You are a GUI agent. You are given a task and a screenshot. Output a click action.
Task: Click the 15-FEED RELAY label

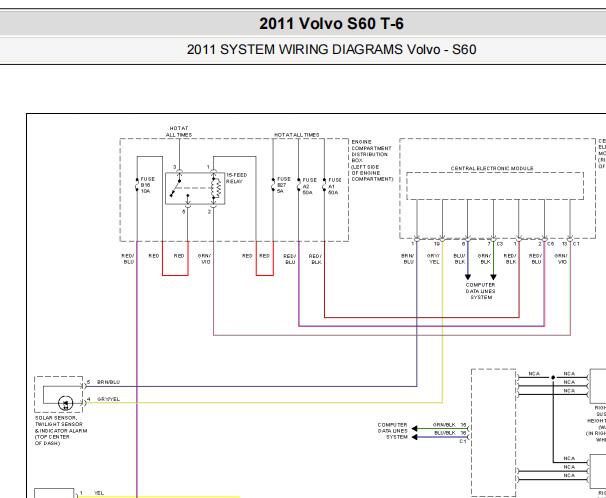[x=236, y=178]
